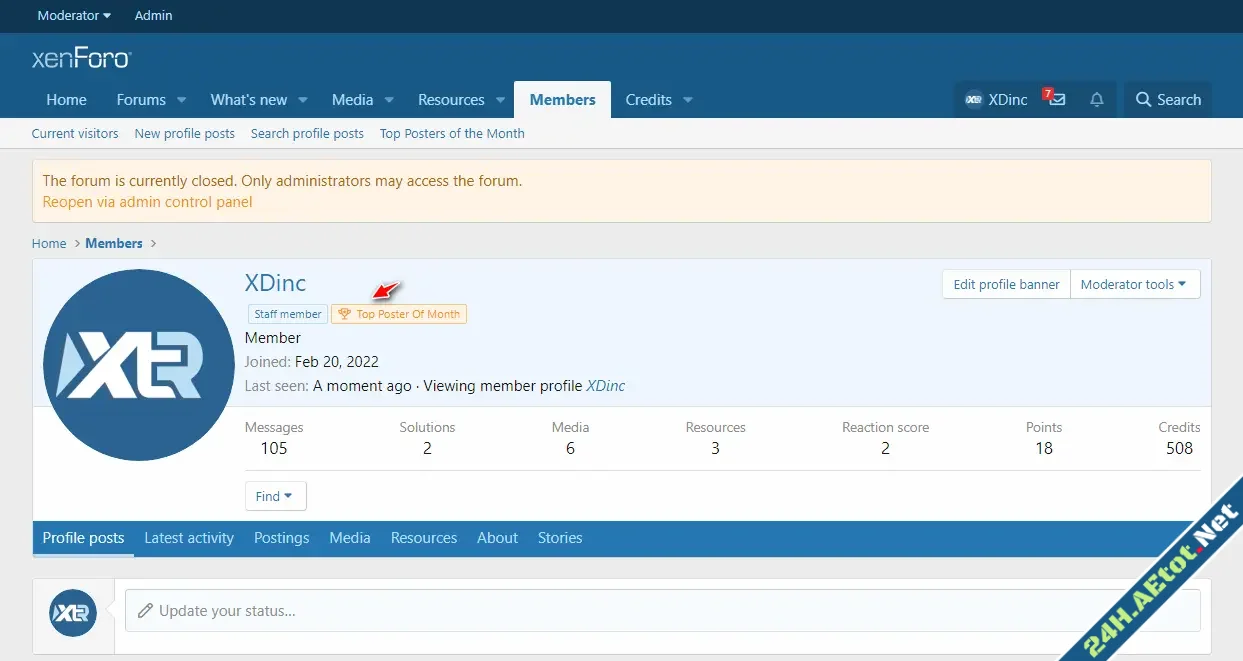
Task: Click the Update your status field
Action: click(660, 610)
